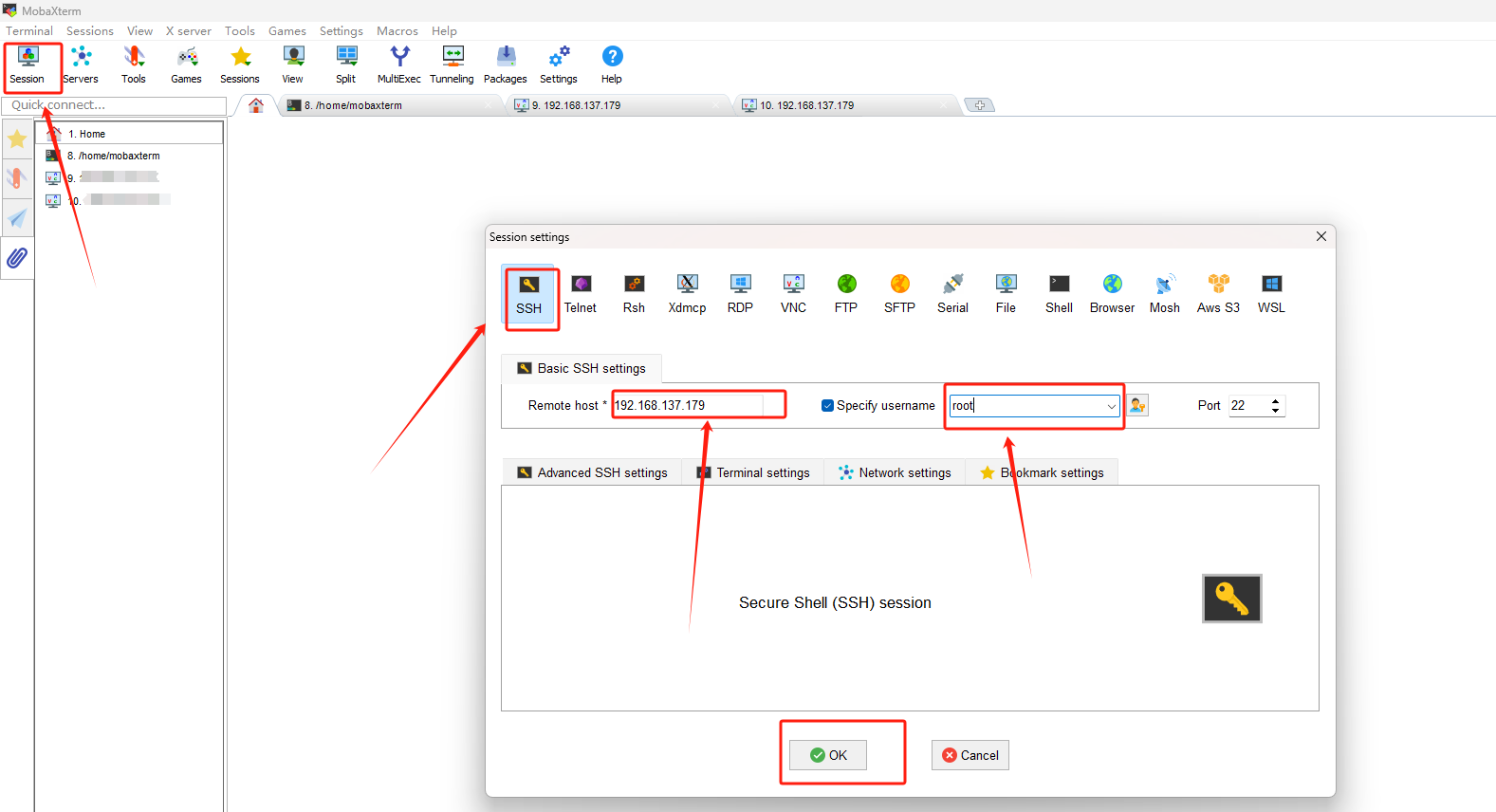Viewport: 1496px width, 812px height.
Task: Open the View menu in menu bar
Action: coord(140,30)
